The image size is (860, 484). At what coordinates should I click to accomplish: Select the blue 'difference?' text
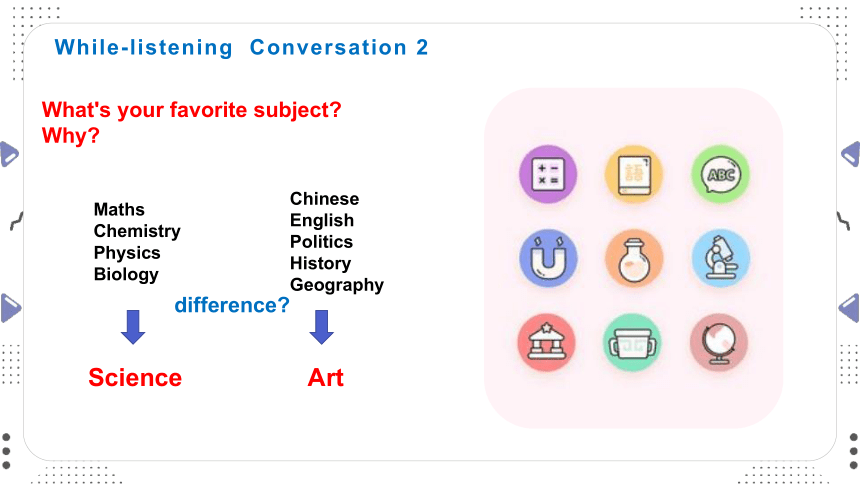(232, 305)
